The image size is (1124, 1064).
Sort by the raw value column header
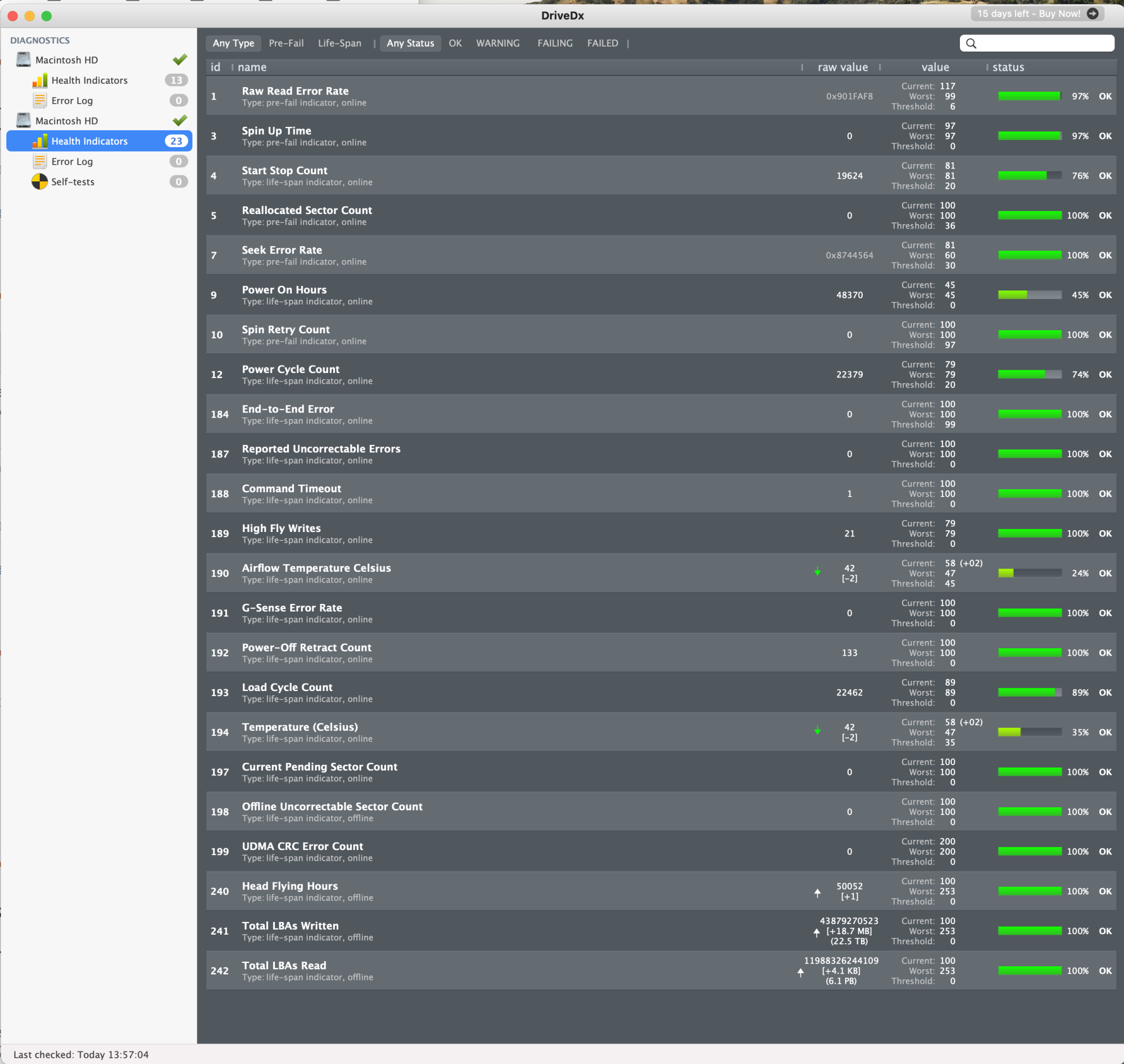[x=842, y=67]
